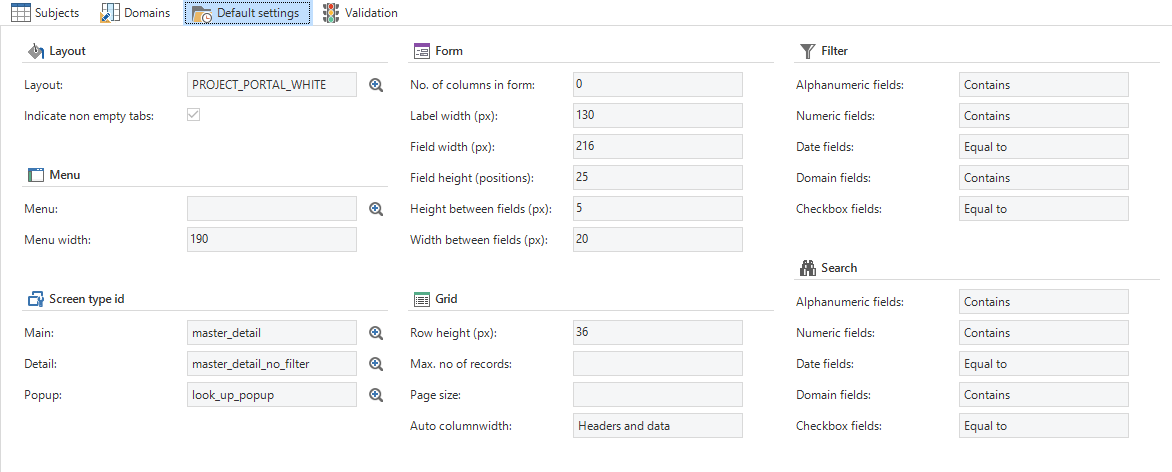Select the Label width (px) field

tap(657, 116)
